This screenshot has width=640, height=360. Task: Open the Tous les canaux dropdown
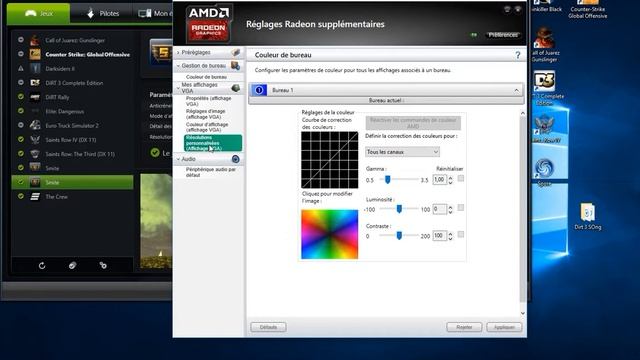[x=402, y=152]
